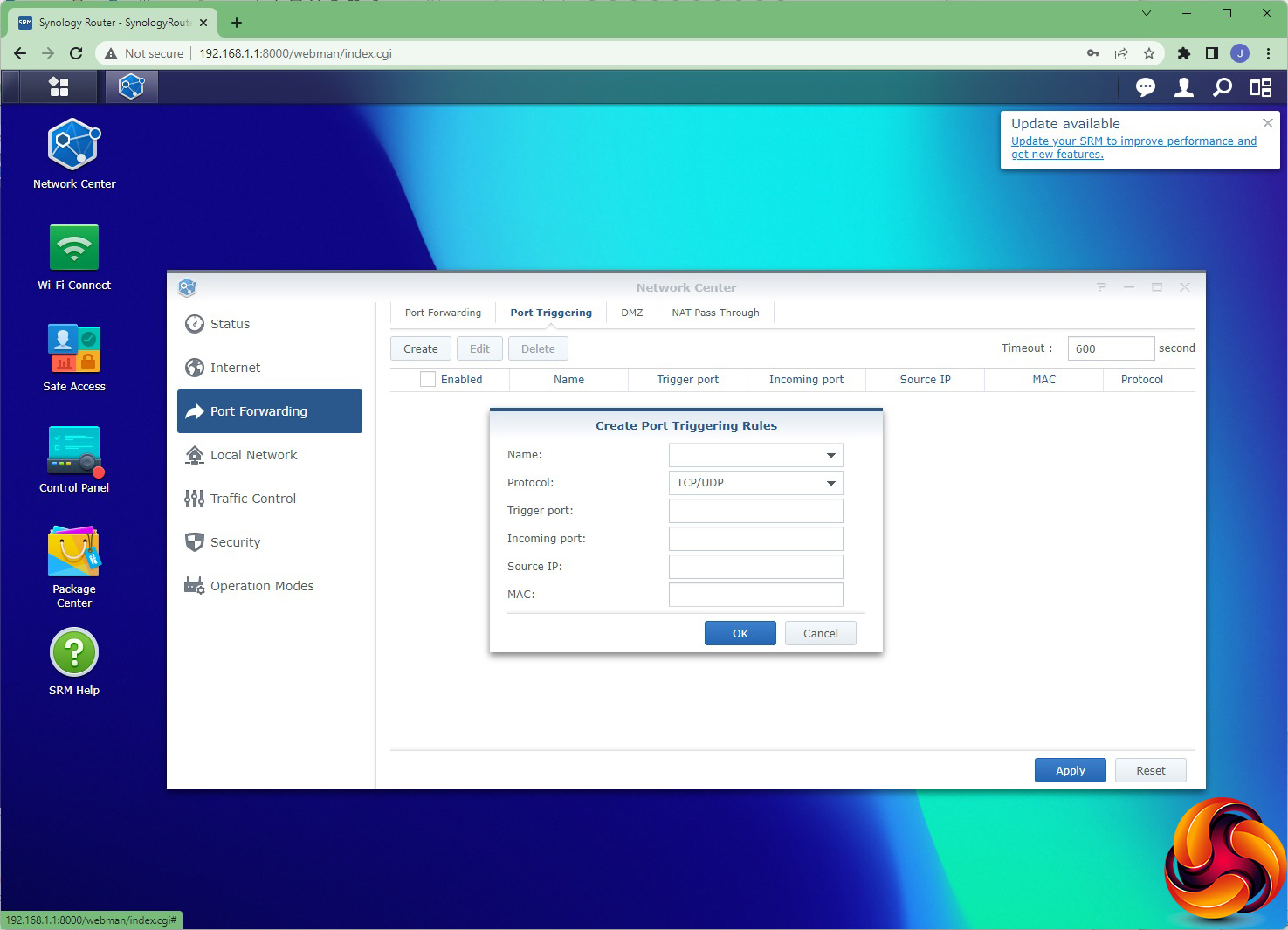
Task: Open the Update your SRM link
Action: click(1133, 148)
